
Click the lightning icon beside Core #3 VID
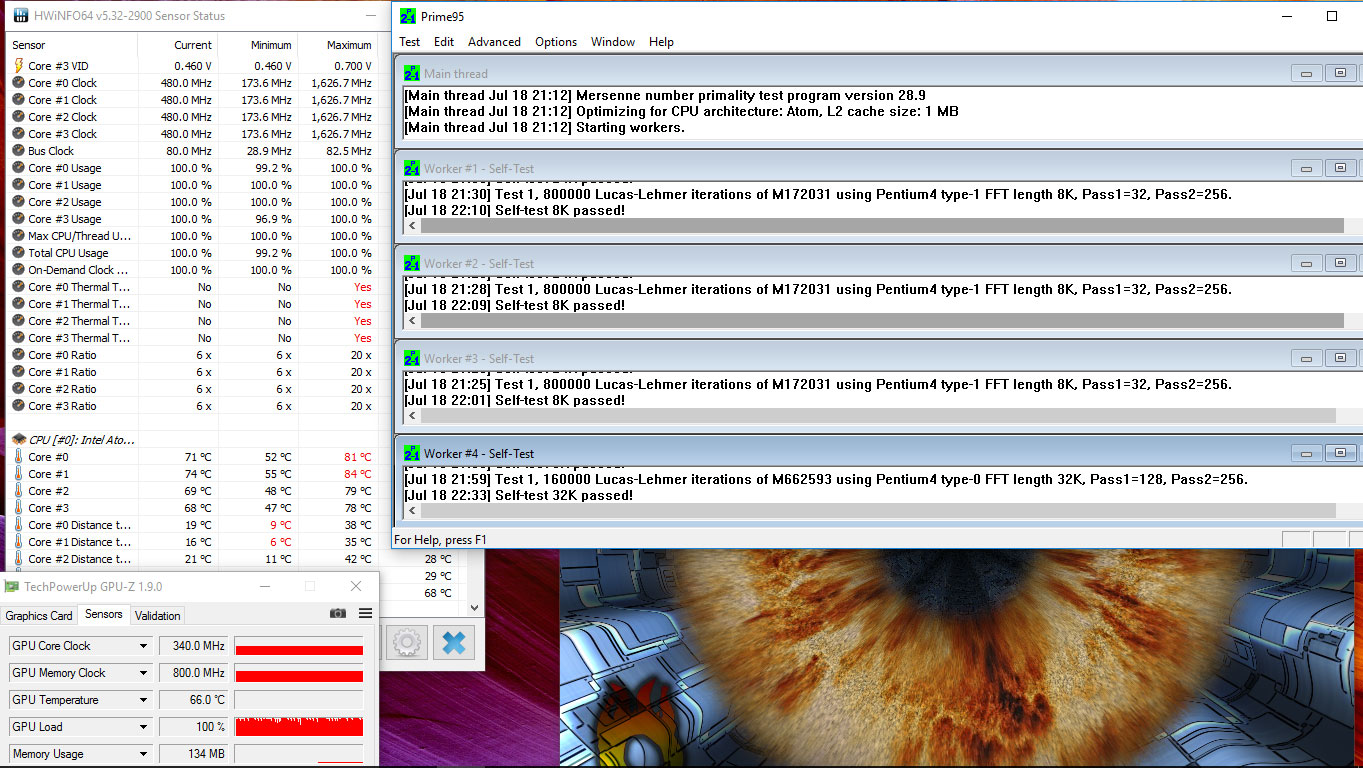click(18, 66)
